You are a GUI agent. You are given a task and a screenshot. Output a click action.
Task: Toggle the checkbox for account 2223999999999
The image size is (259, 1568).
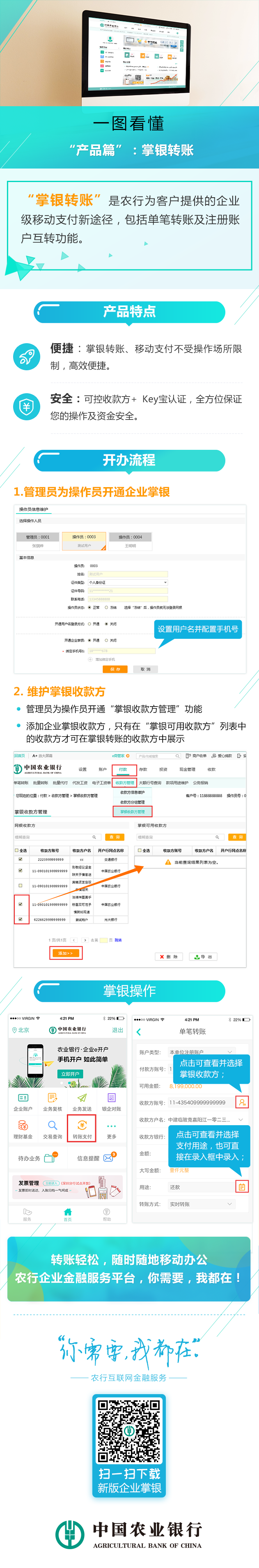click(20, 859)
